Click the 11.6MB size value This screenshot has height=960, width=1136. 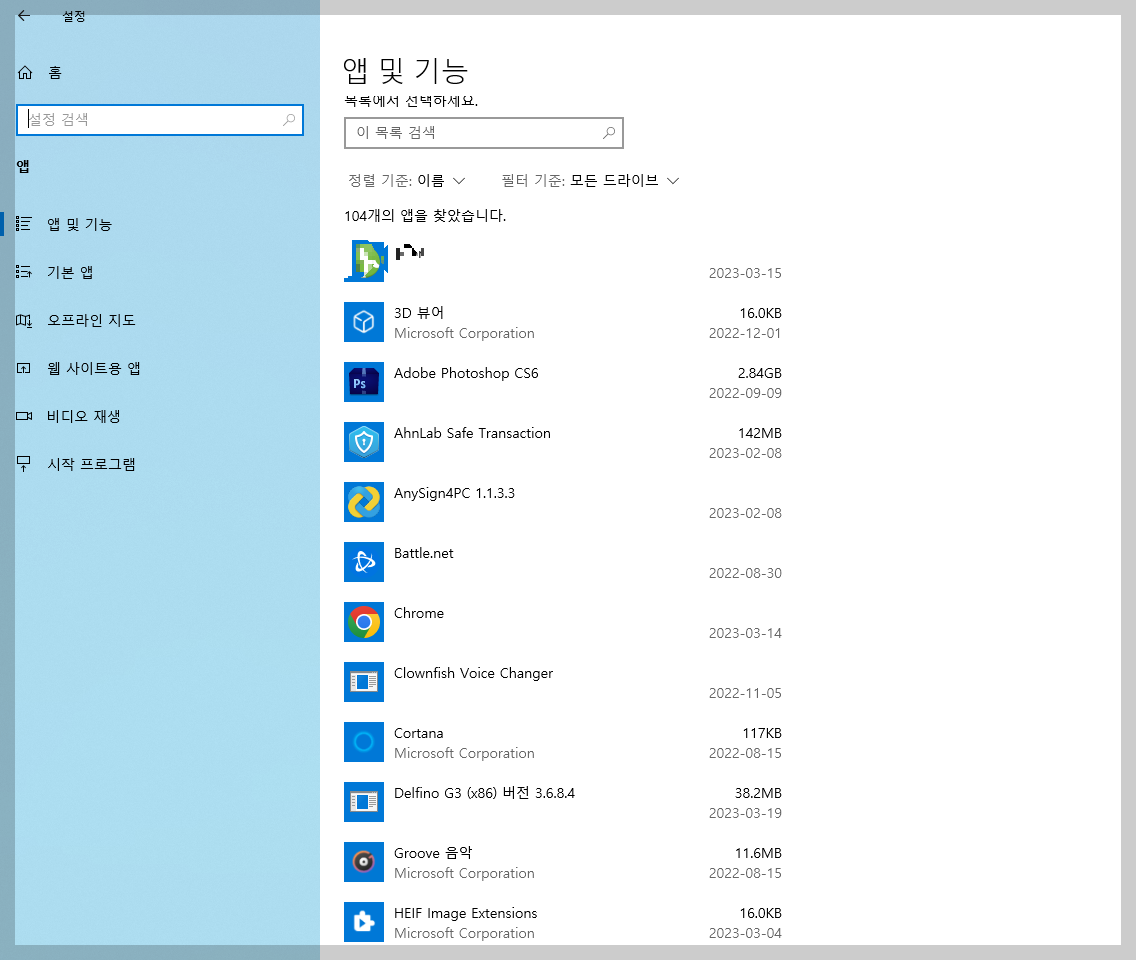pos(758,853)
